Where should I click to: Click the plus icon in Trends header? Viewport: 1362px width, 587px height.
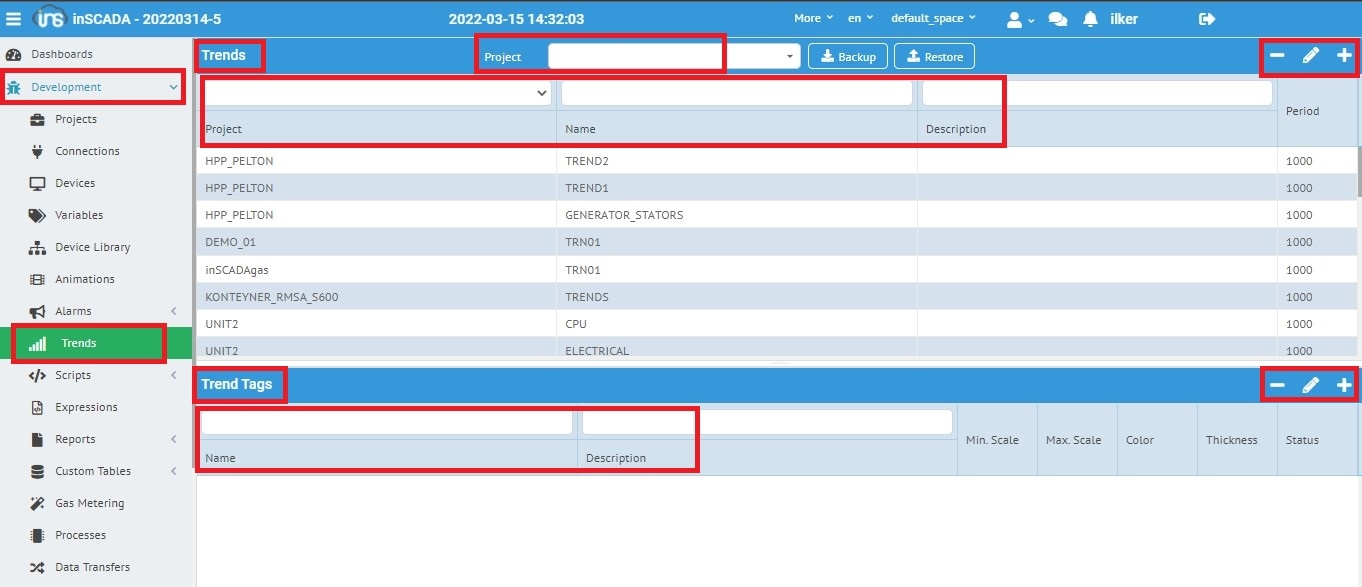(x=1344, y=56)
